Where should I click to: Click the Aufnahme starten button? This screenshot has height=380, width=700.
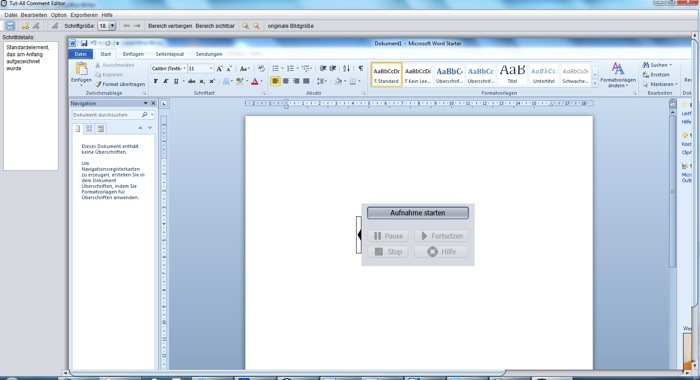click(x=418, y=213)
